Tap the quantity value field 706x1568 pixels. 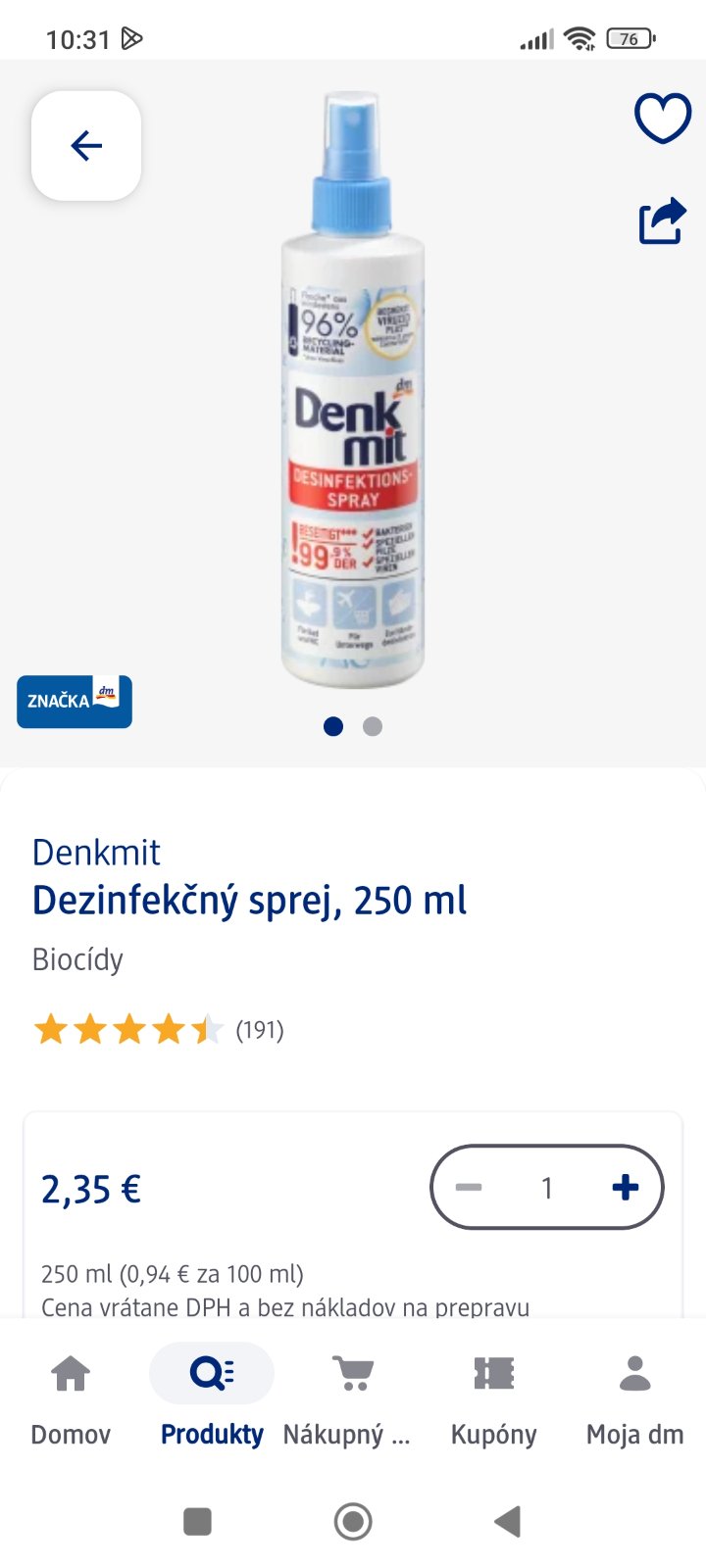[547, 1188]
